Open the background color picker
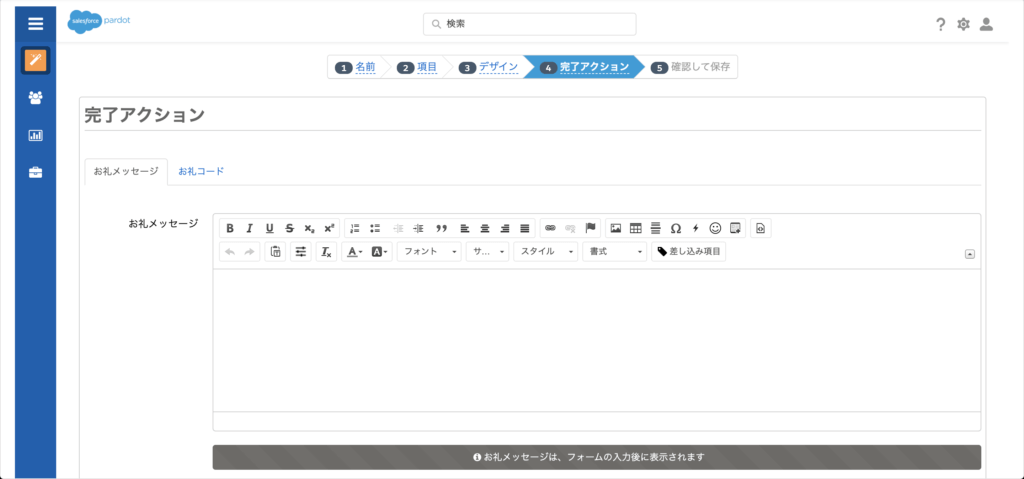The height and width of the screenshot is (479, 1024). tap(379, 252)
